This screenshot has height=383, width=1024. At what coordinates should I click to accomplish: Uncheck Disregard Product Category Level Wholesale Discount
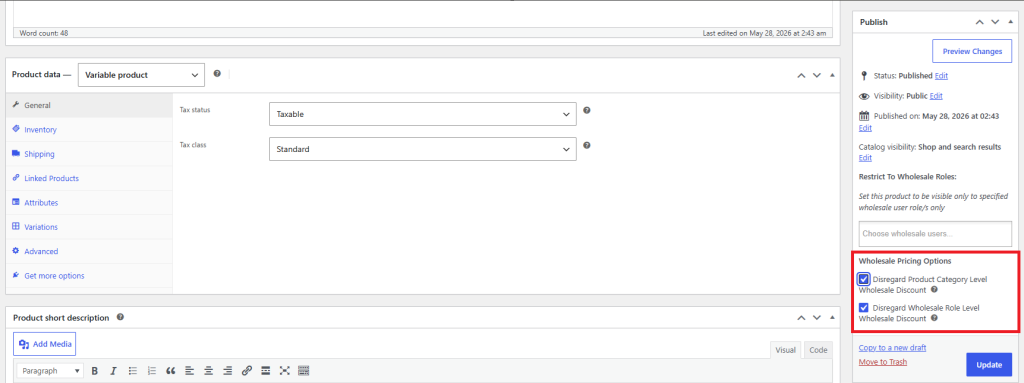[x=864, y=279]
